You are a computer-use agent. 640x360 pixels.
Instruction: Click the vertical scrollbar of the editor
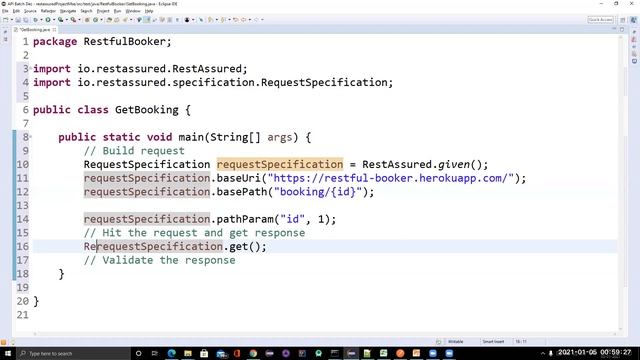[621, 182]
